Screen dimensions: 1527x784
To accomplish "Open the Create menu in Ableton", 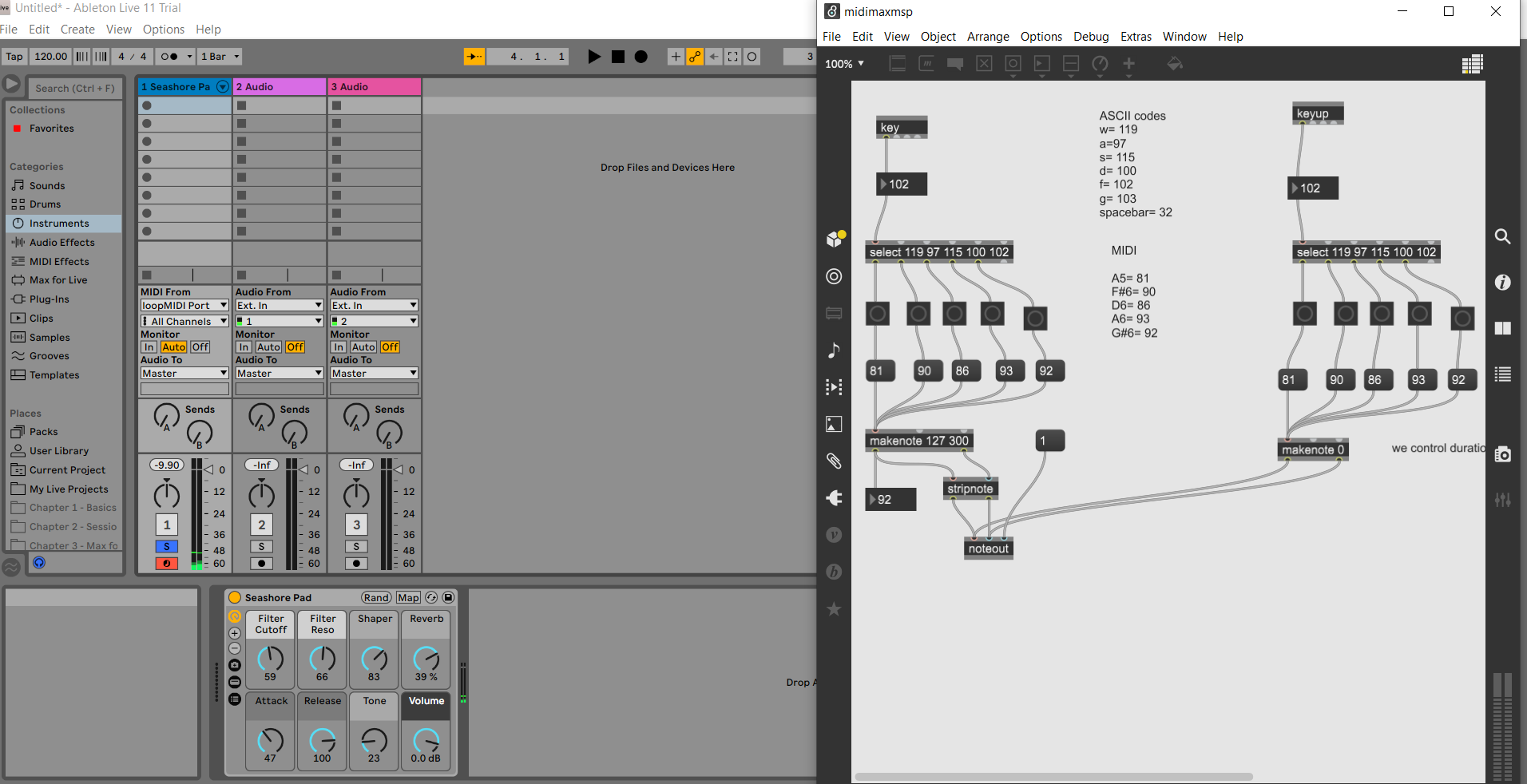I will click(x=77, y=30).
